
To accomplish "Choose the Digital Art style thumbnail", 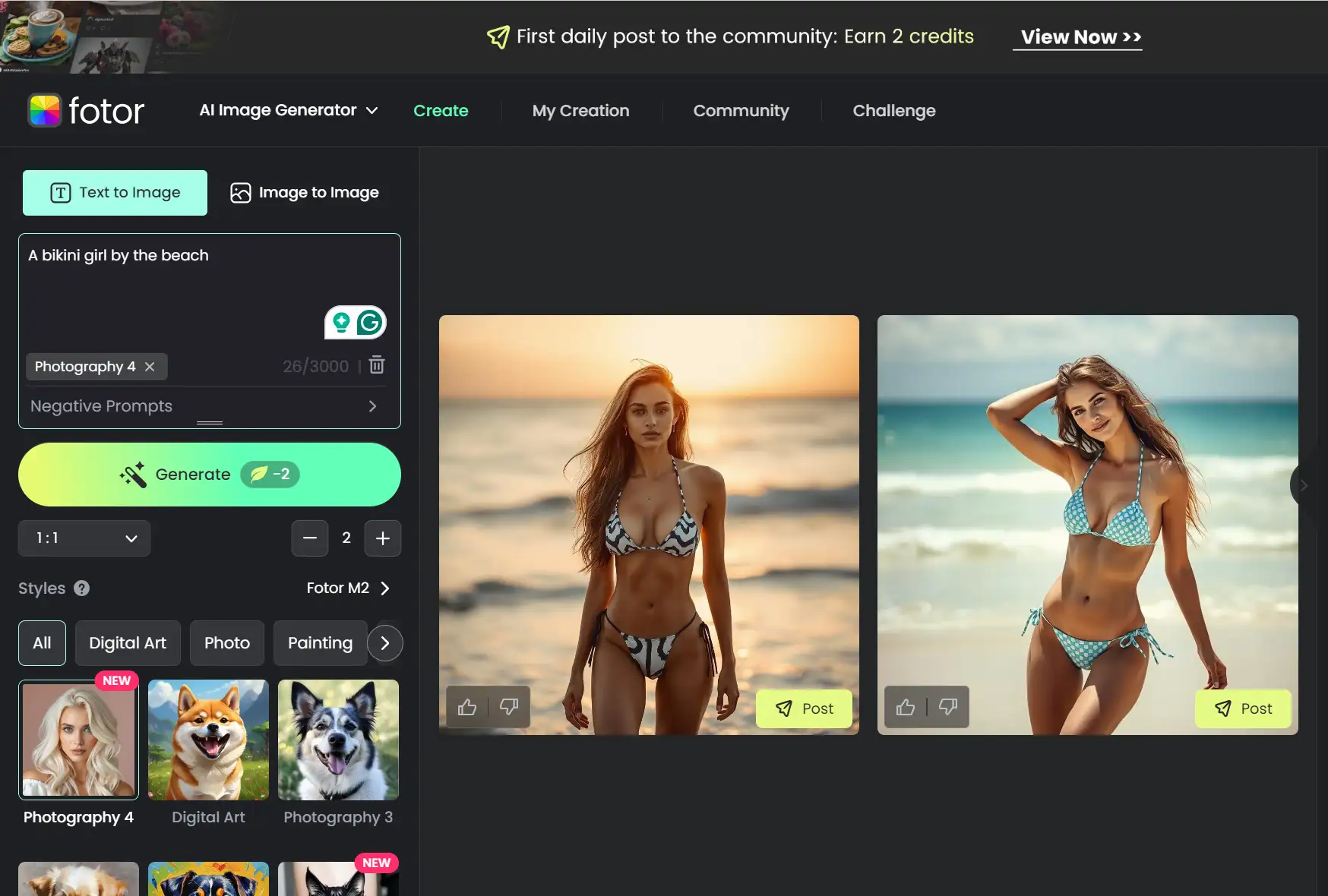I will [x=208, y=740].
